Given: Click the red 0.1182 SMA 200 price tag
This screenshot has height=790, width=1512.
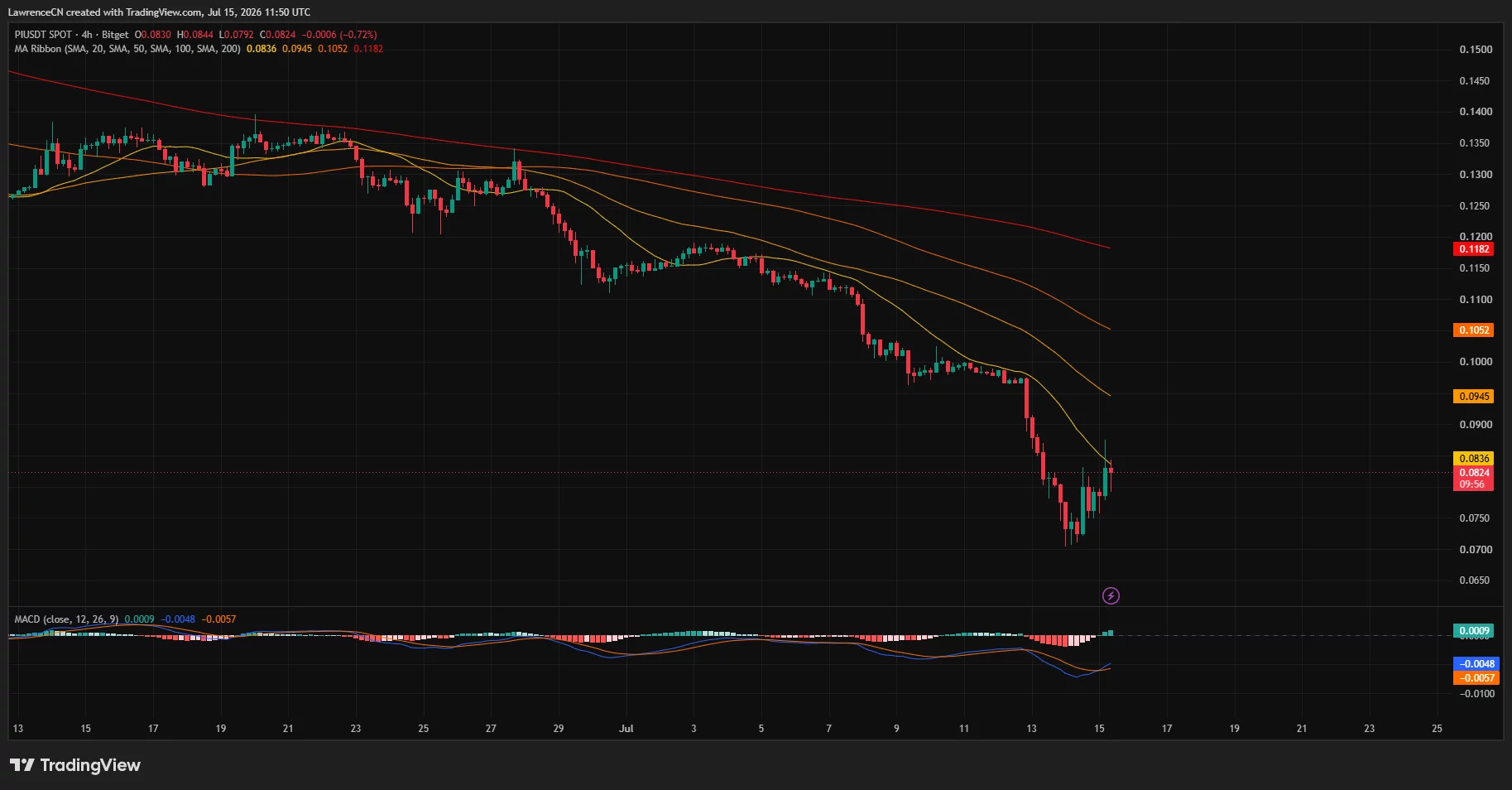Looking at the screenshot, I should click(x=1474, y=249).
